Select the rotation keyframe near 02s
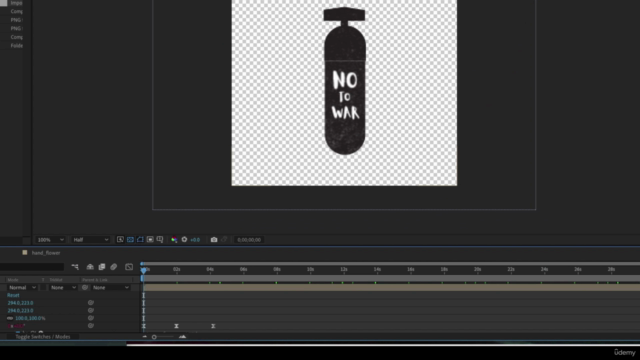 (176, 326)
